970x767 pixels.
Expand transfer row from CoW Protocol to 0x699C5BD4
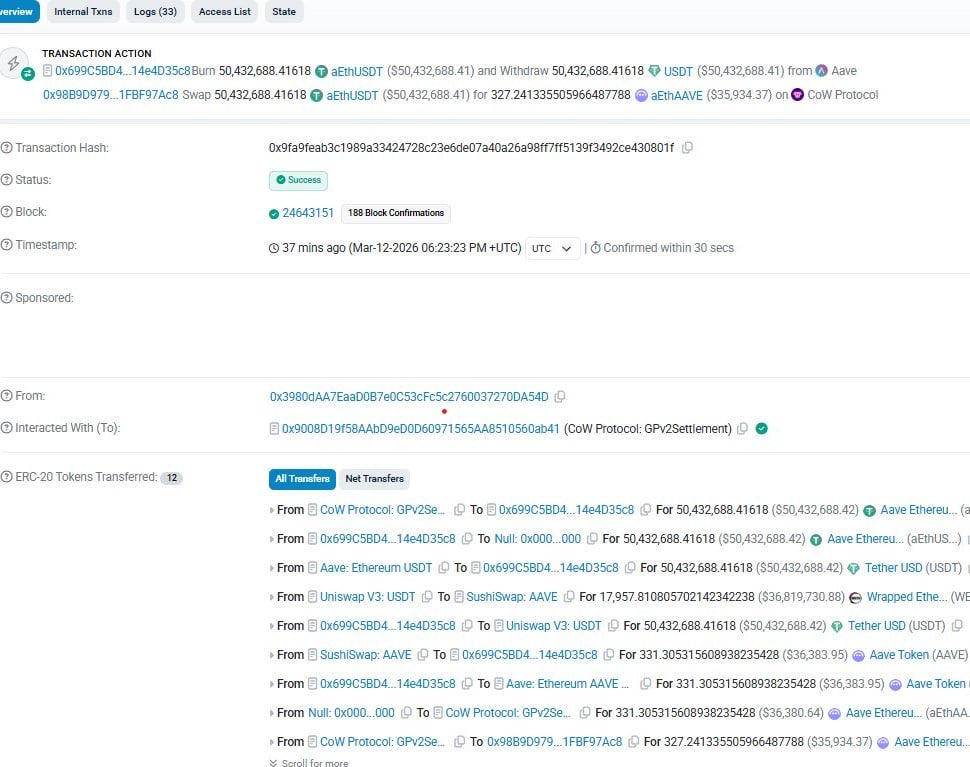(272, 510)
